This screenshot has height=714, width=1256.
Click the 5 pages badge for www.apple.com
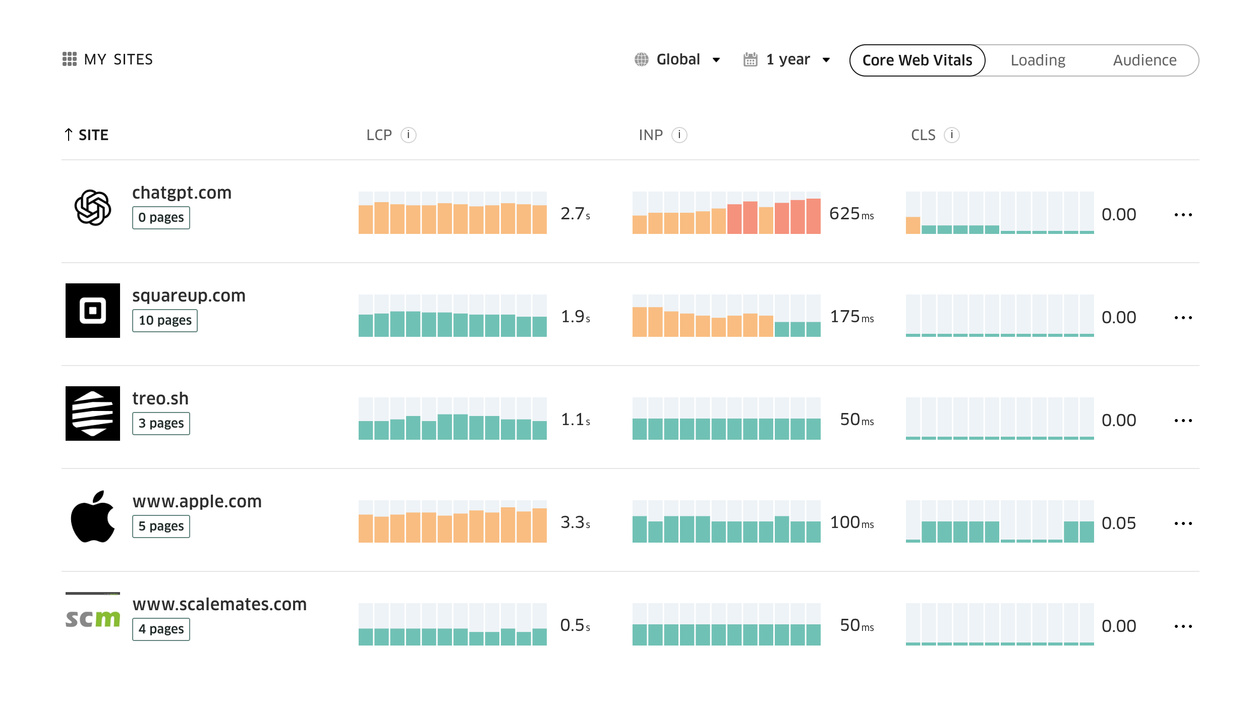coord(161,527)
